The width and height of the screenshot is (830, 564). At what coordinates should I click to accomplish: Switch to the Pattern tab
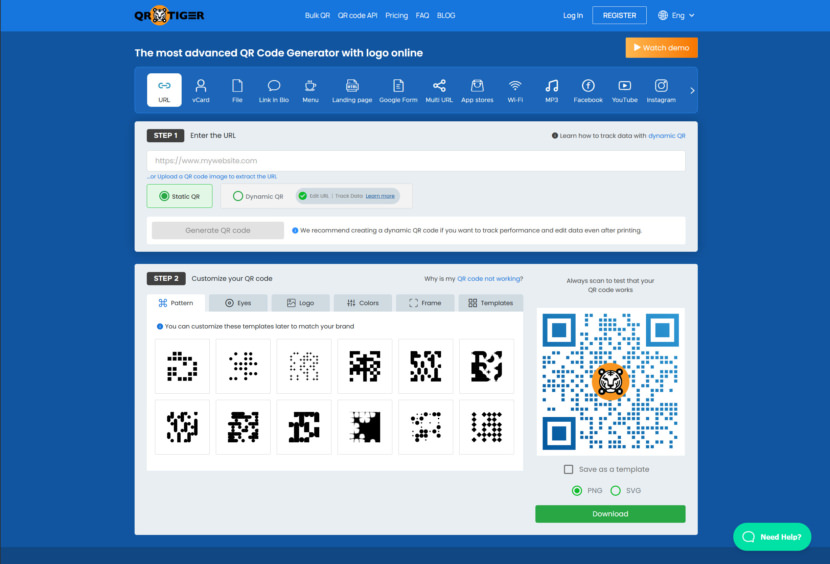176,303
